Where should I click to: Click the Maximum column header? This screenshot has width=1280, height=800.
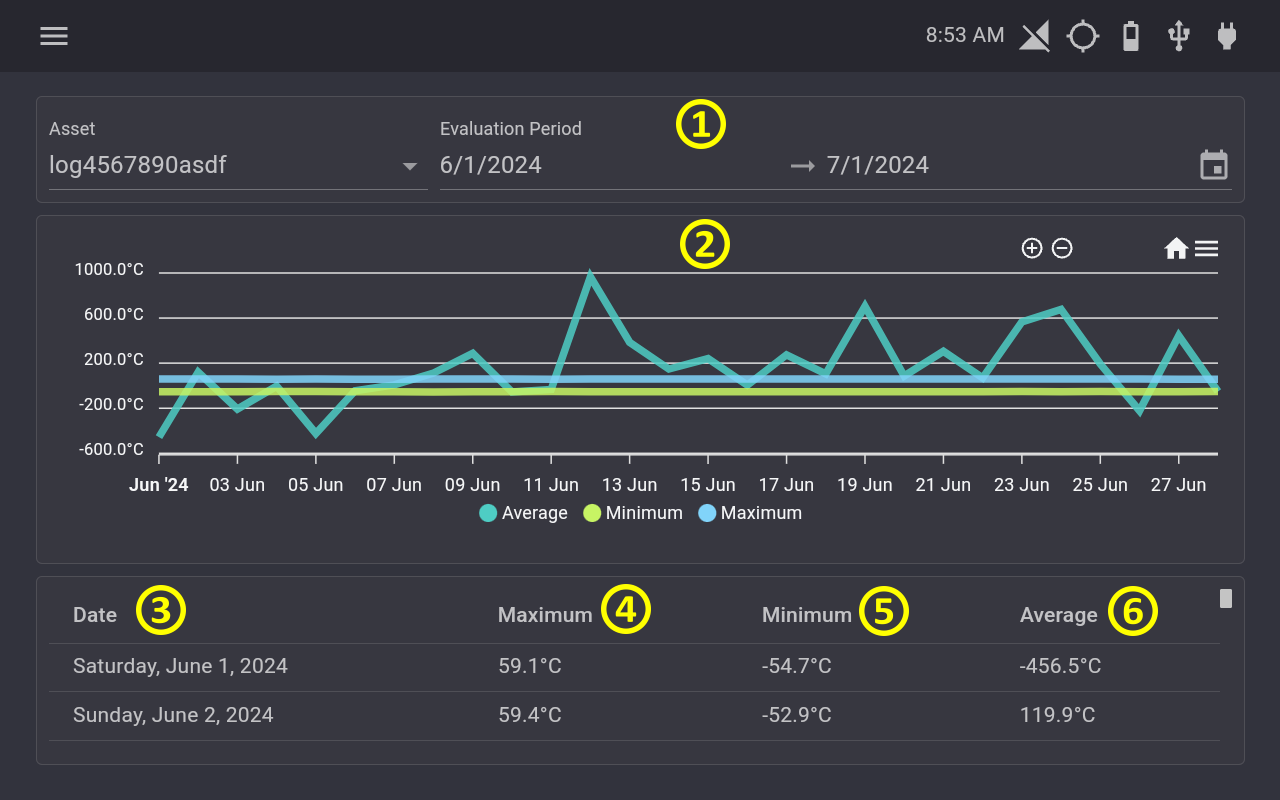point(545,615)
